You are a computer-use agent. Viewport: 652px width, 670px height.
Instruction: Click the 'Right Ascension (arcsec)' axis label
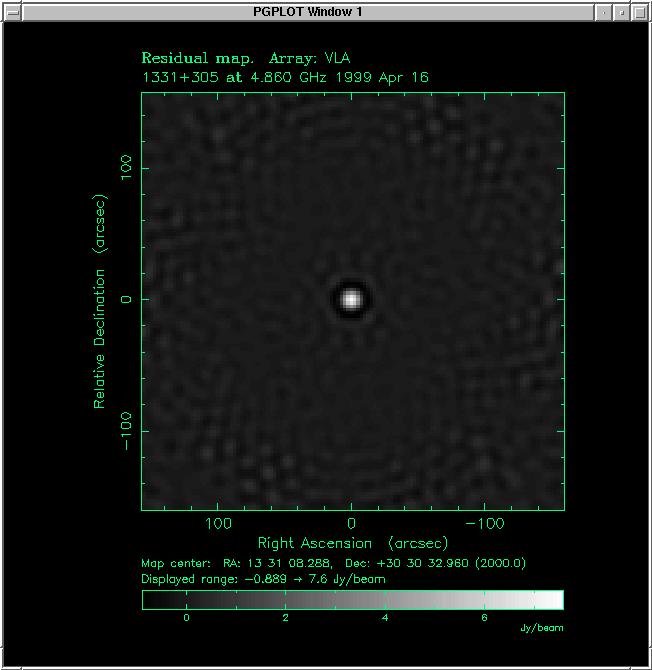[352, 543]
